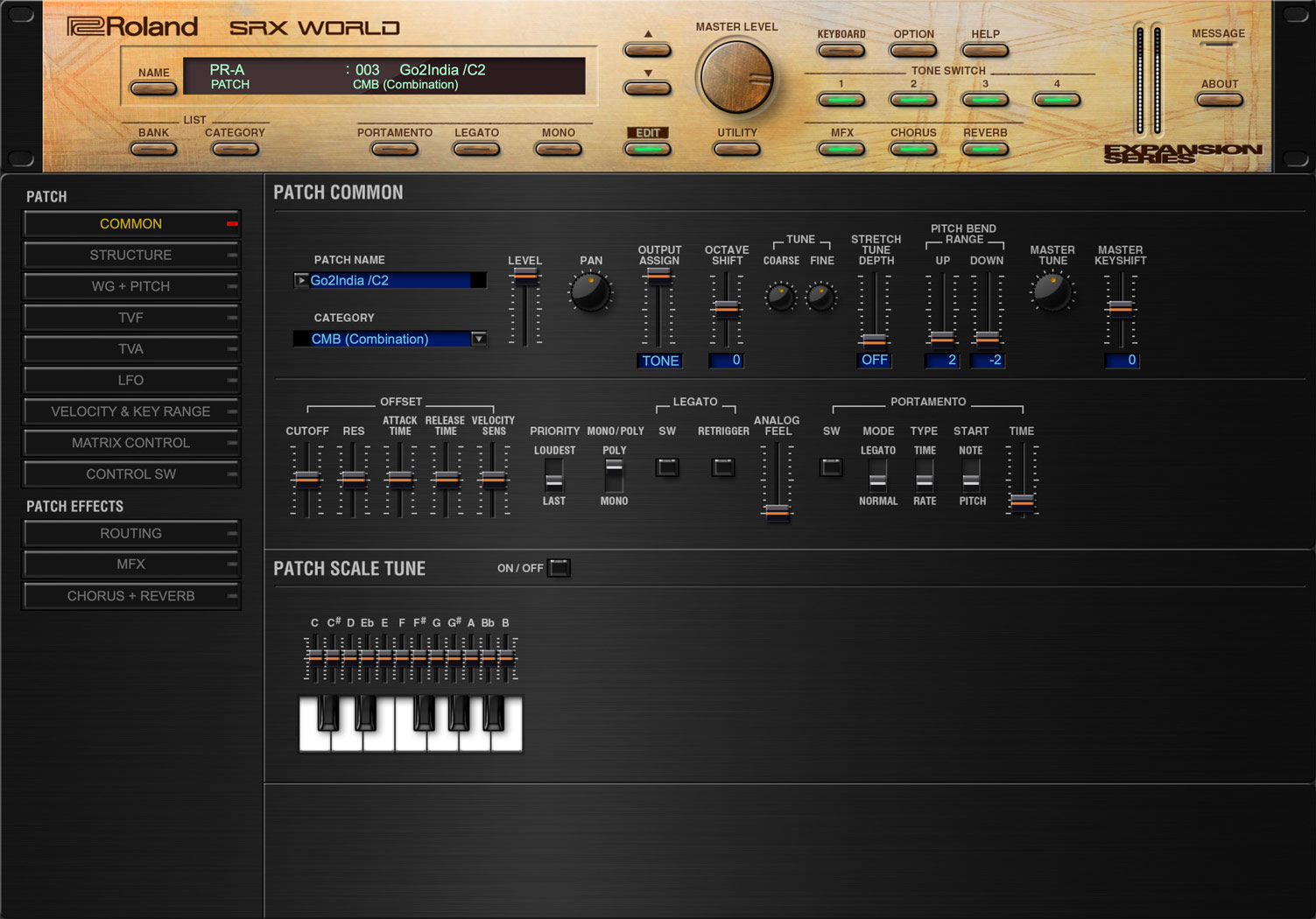The width and height of the screenshot is (1316, 919).
Task: Toggle Tone Switch 1
Action: pyautogui.click(x=841, y=101)
